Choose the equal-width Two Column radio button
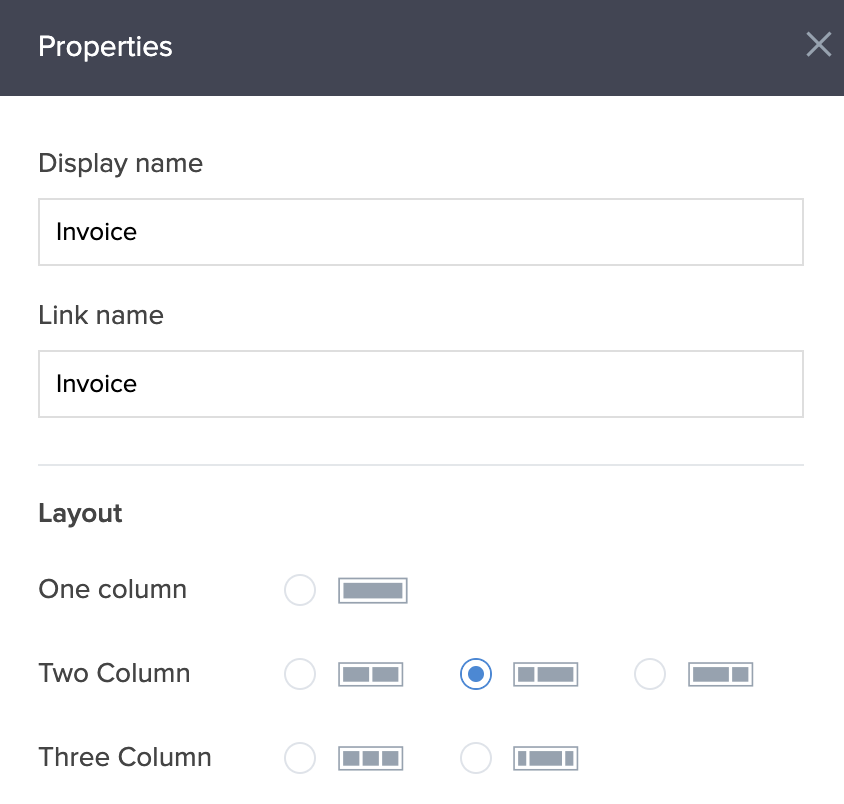The height and width of the screenshot is (804, 844). click(x=300, y=675)
